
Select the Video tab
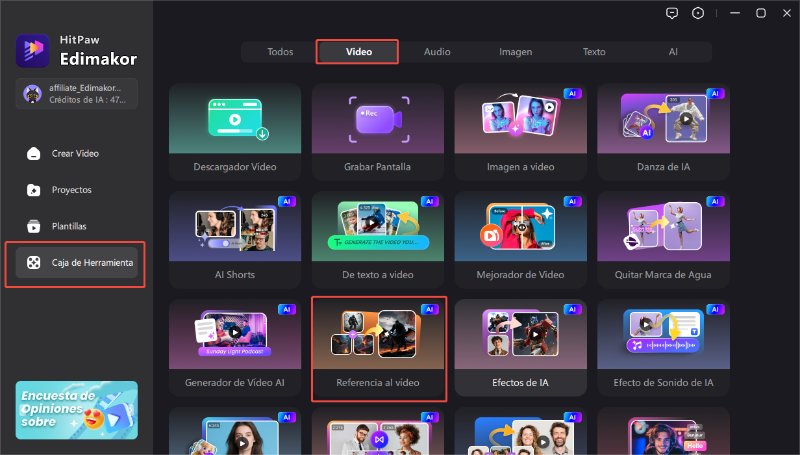point(359,52)
